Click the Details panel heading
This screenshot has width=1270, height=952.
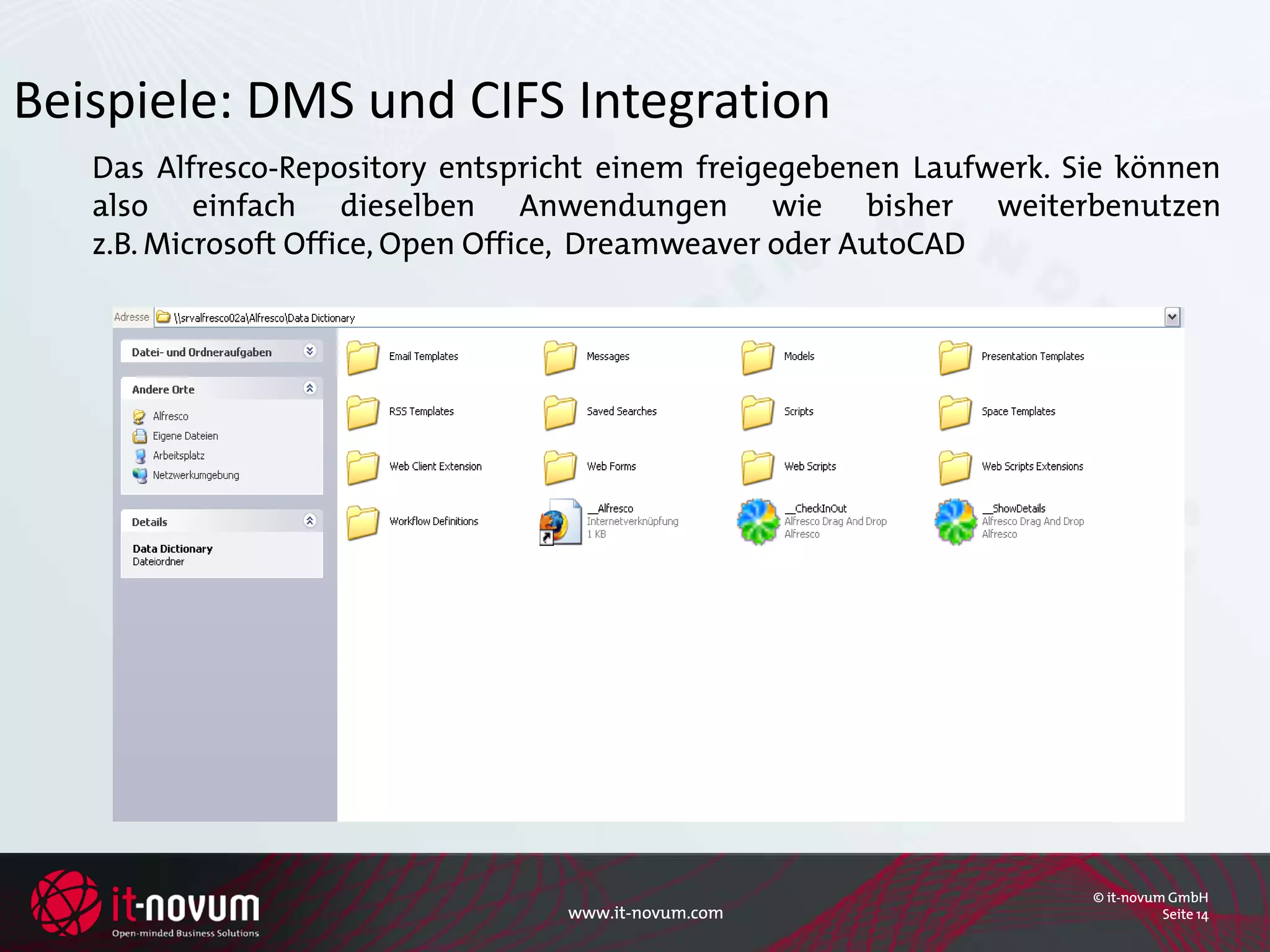coord(149,522)
